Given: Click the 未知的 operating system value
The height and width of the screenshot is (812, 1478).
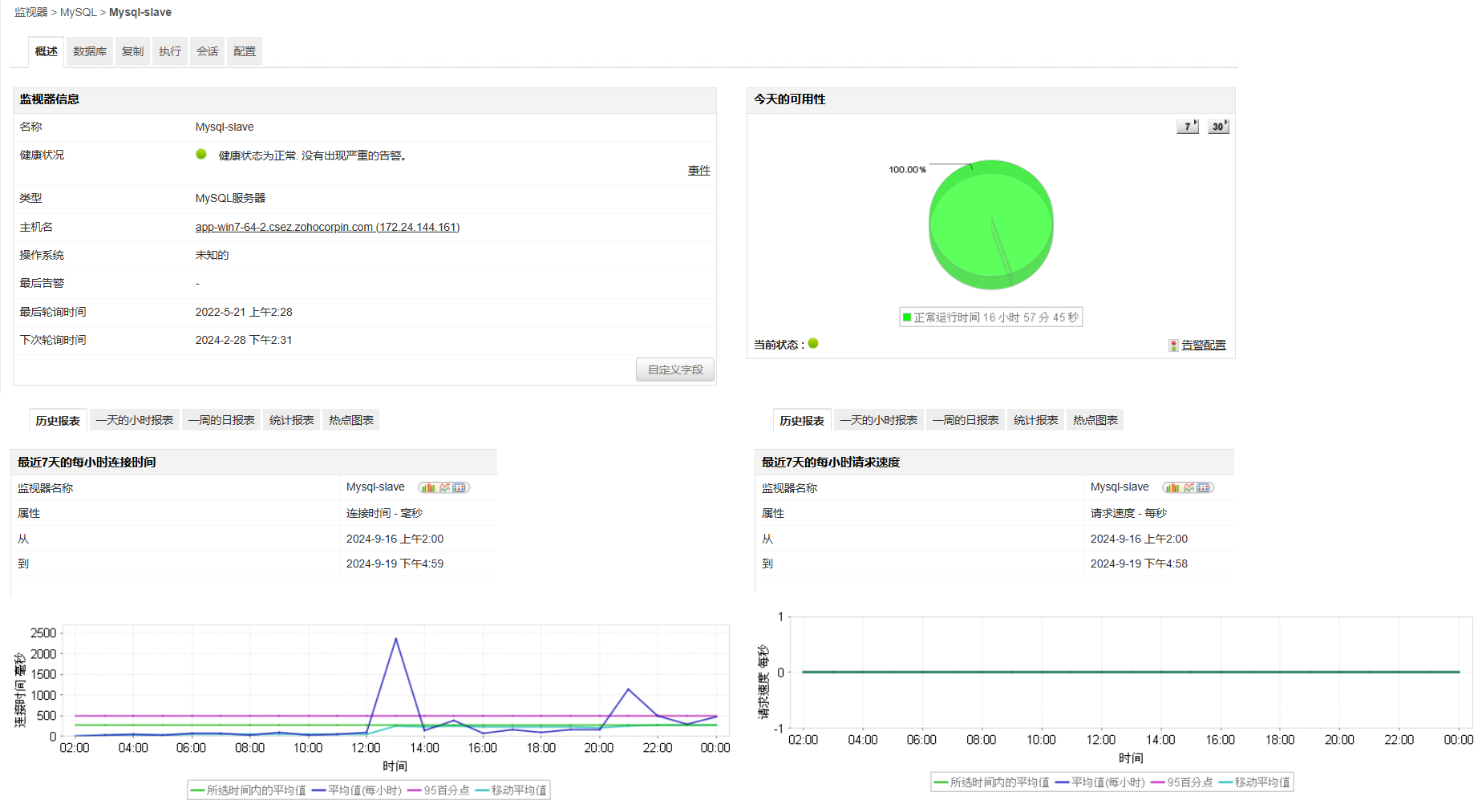Looking at the screenshot, I should [212, 255].
